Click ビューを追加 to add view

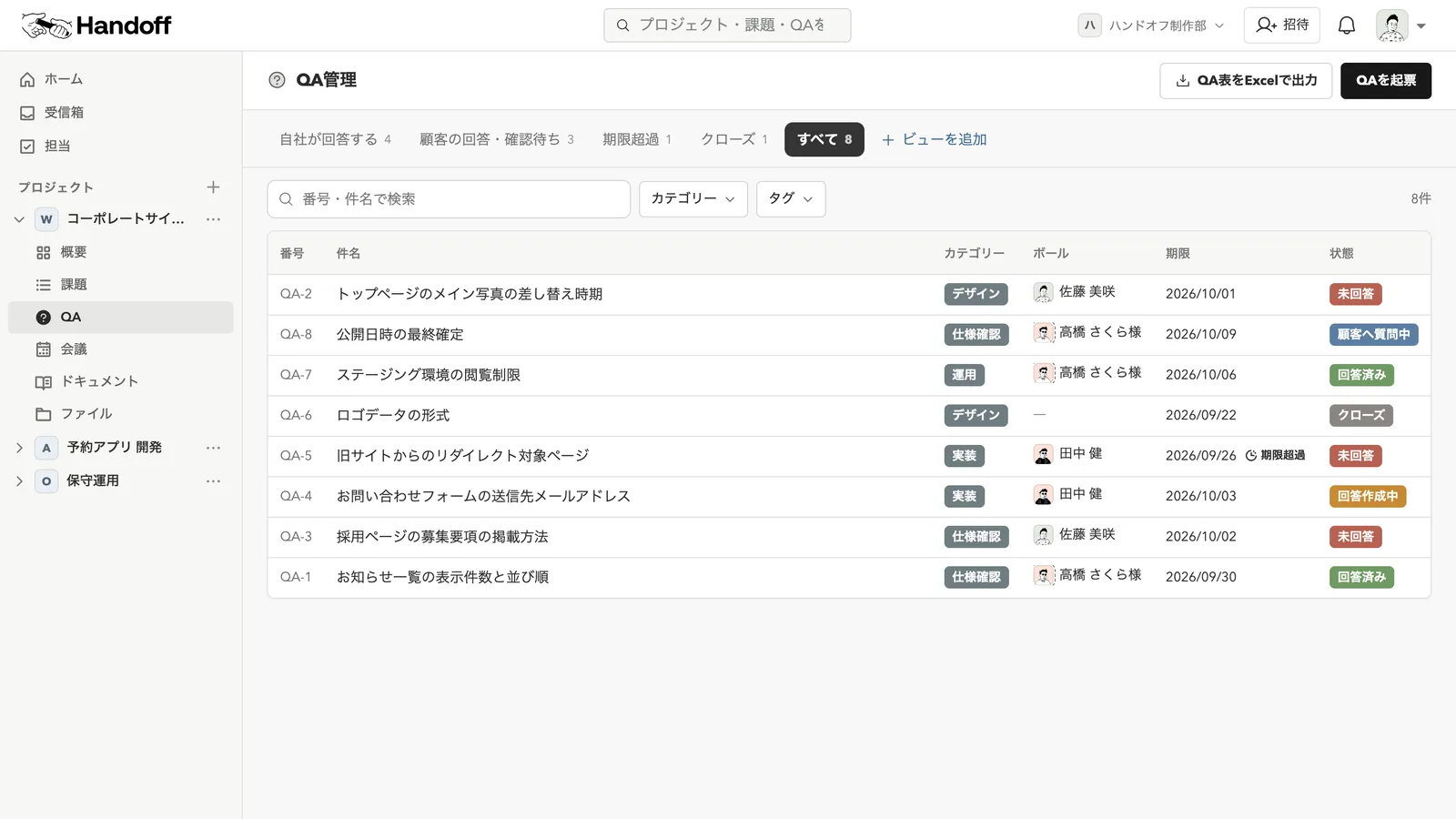pos(935,139)
